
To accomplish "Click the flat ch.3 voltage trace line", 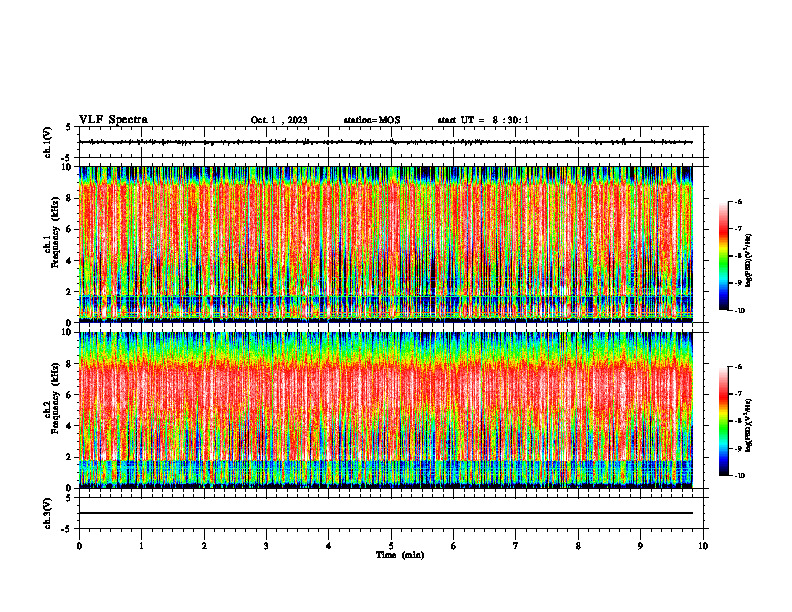I will click(386, 513).
